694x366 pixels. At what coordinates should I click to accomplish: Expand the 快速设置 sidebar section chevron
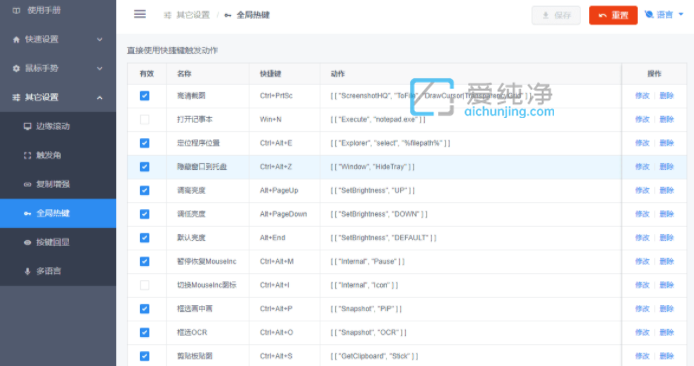pyautogui.click(x=100, y=39)
